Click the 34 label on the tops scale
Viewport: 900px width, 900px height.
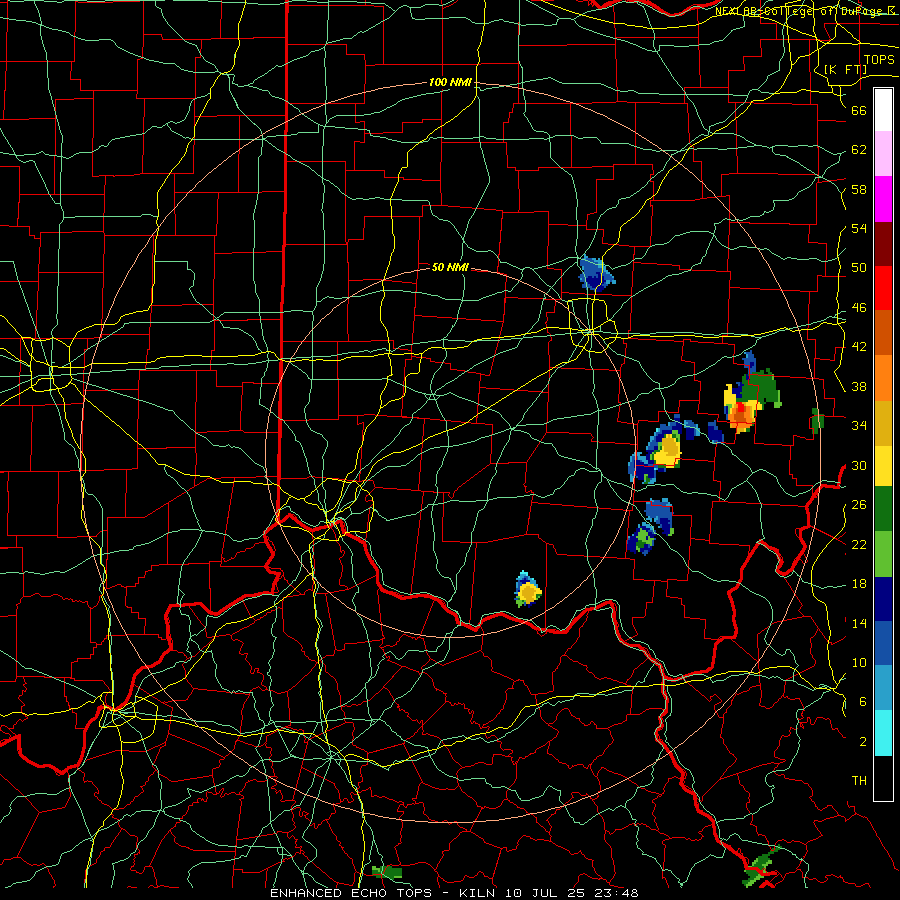point(859,426)
